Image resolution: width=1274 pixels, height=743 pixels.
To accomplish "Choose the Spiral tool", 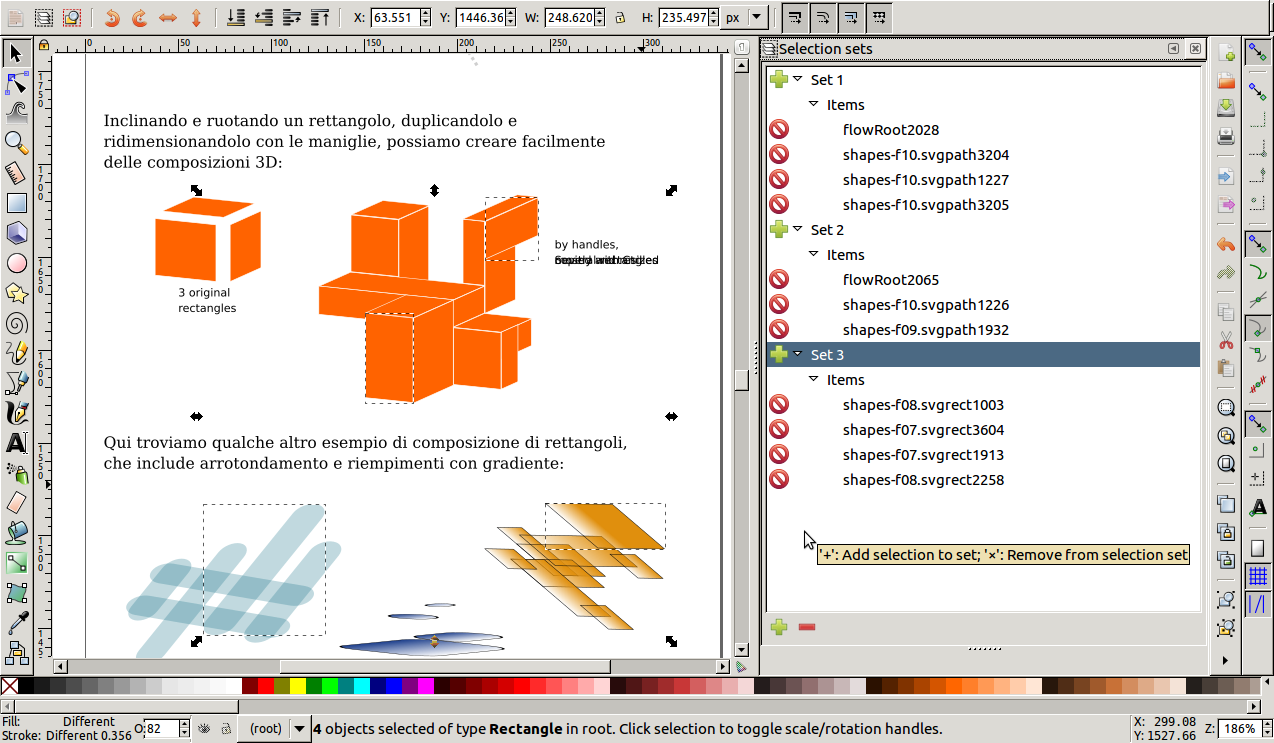I will pos(16,323).
